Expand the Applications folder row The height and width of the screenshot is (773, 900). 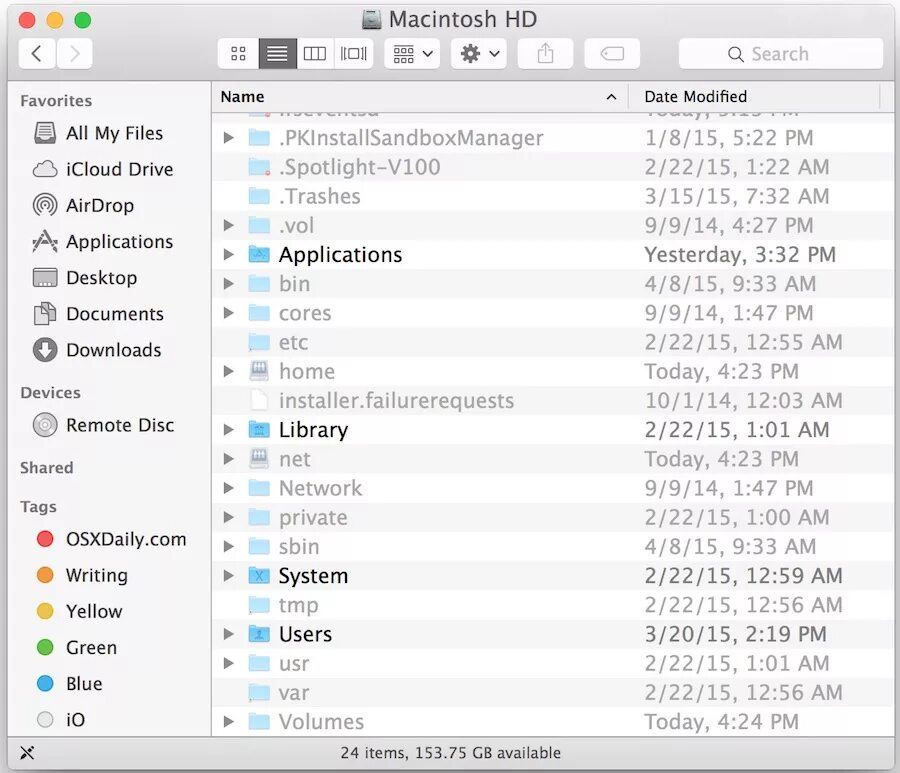pyautogui.click(x=228, y=255)
